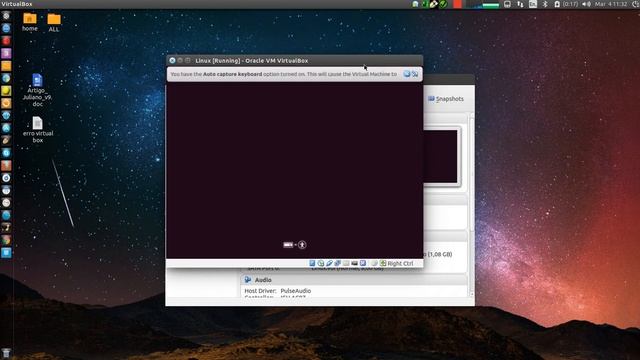Screen dimensions: 640x360
Task: Click the Audio section header in Manager
Action: click(353, 280)
